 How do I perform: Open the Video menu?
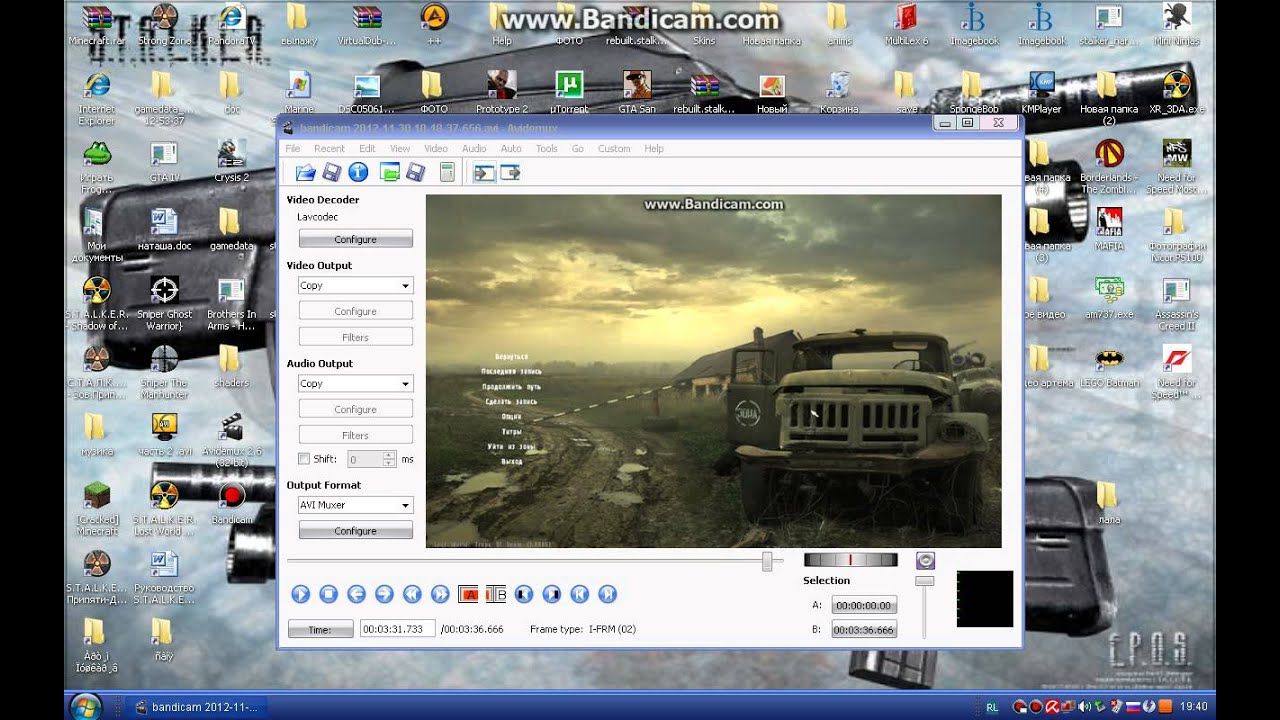[x=436, y=148]
